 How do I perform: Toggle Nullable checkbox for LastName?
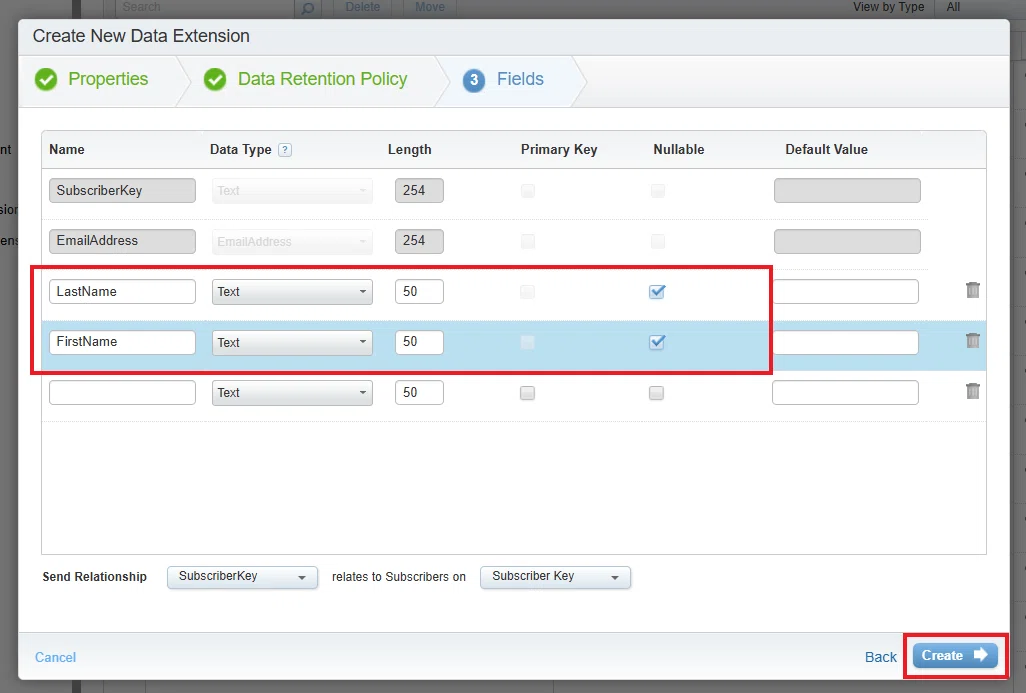click(657, 292)
